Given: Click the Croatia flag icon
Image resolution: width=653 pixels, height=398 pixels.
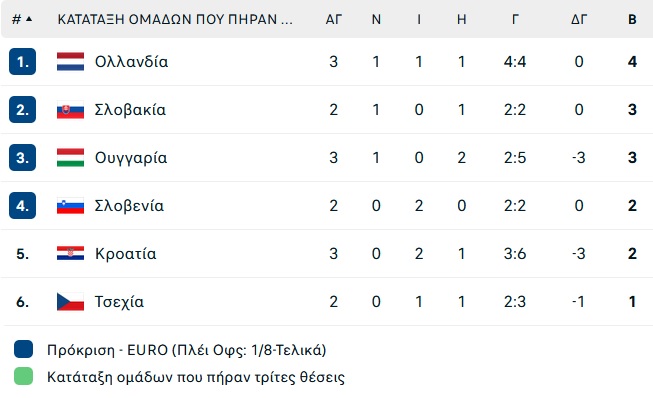Looking at the screenshot, I should pyautogui.click(x=70, y=254).
